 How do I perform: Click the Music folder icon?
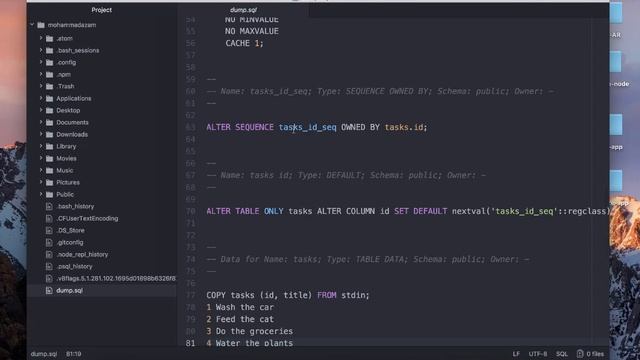pos(49,170)
